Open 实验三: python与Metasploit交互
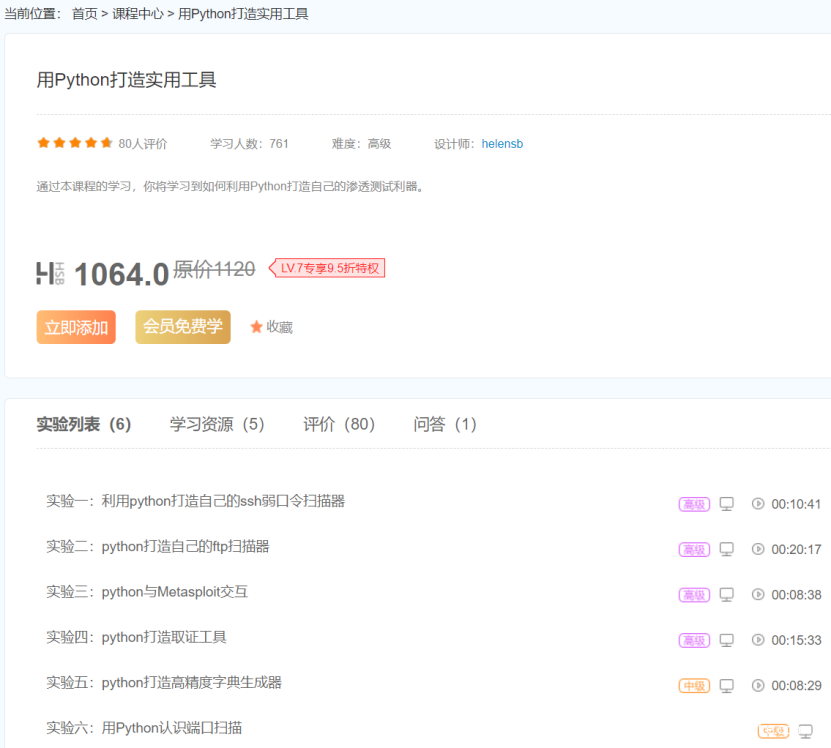831x748 pixels. [147, 592]
